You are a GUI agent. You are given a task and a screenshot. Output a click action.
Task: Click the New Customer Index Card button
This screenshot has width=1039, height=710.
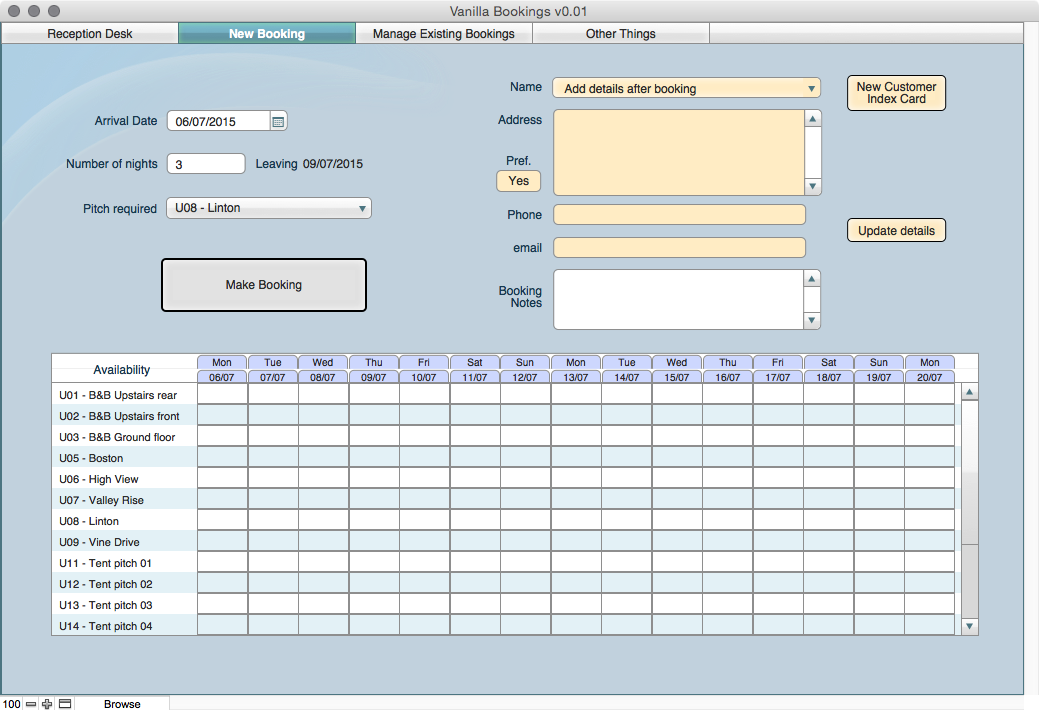(x=896, y=93)
